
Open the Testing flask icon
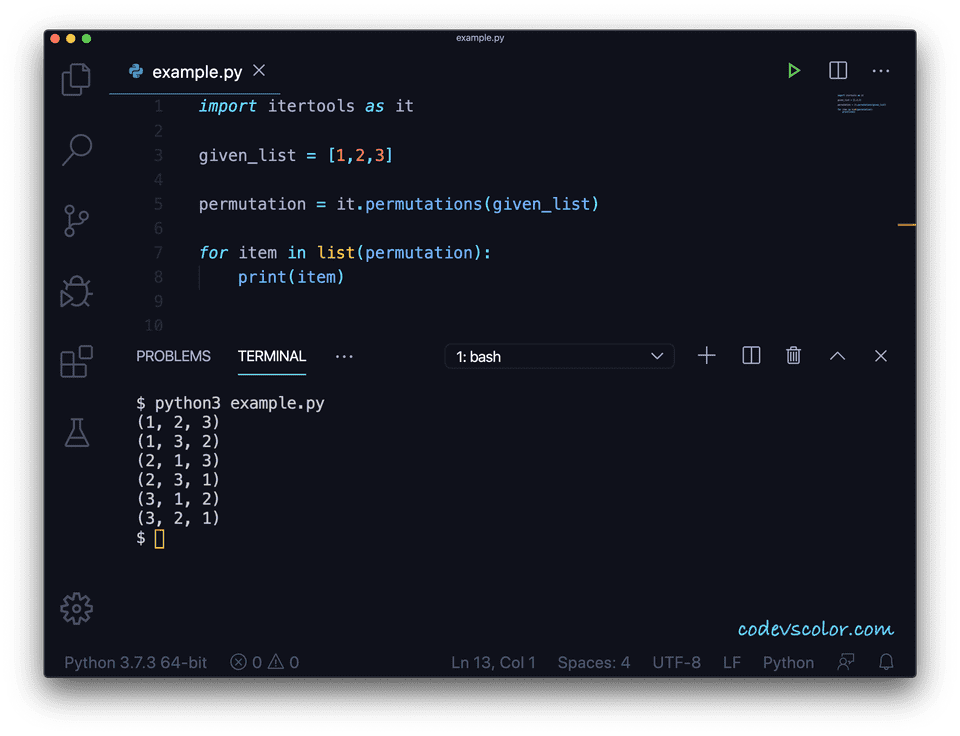click(76, 432)
